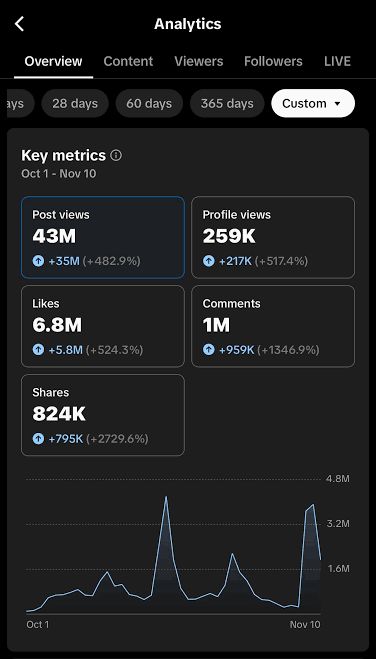This screenshot has width=376, height=659.
Task: Select the Post views metric card
Action: [x=103, y=237]
